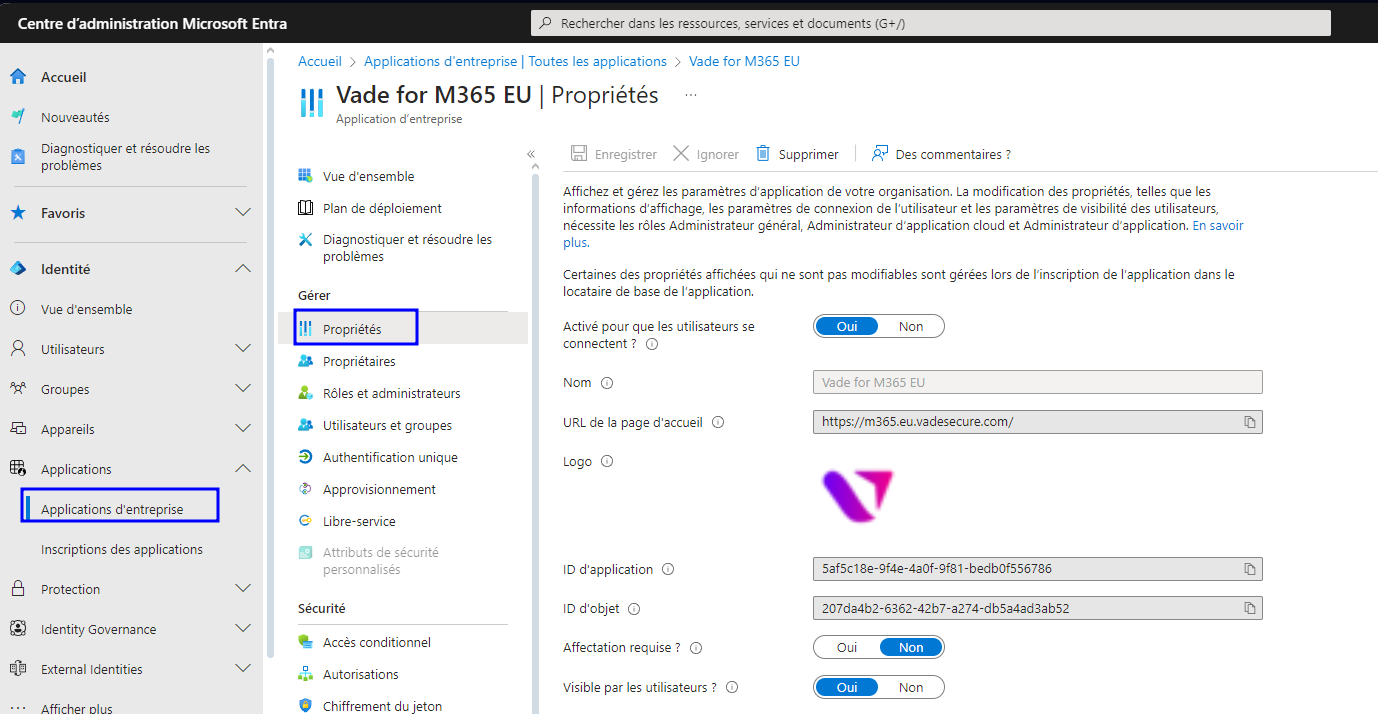
Task: Click the Utilisateurs person icon in main sidebar
Action: tap(17, 349)
